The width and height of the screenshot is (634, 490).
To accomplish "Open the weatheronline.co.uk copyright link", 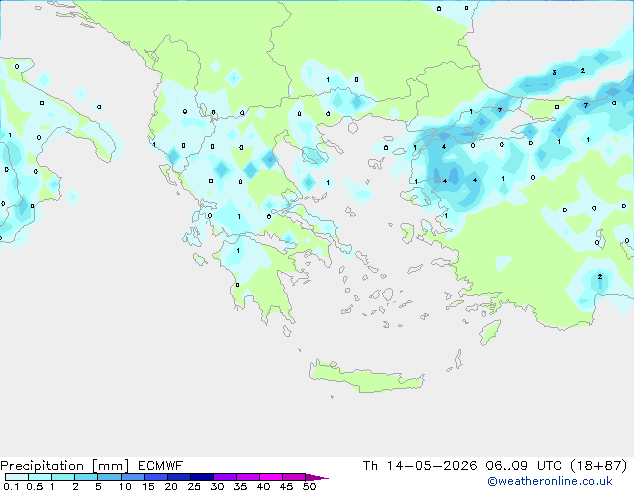I will pos(550,481).
